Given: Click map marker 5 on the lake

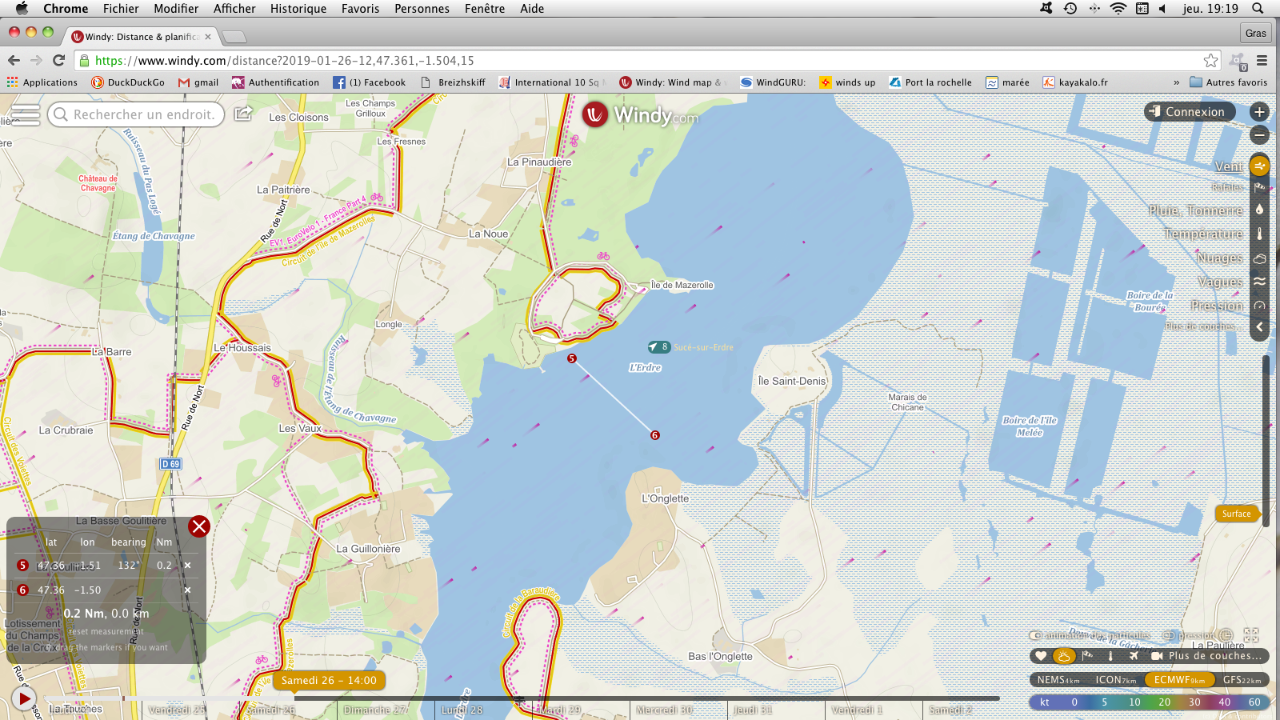Looking at the screenshot, I should [x=572, y=358].
